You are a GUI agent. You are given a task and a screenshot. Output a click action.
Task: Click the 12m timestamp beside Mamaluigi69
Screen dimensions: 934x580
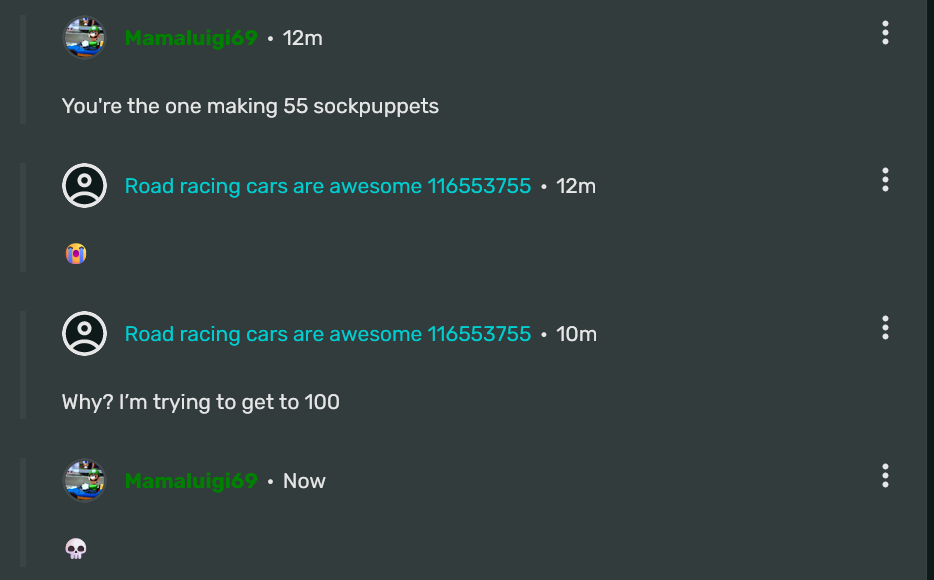tap(303, 38)
